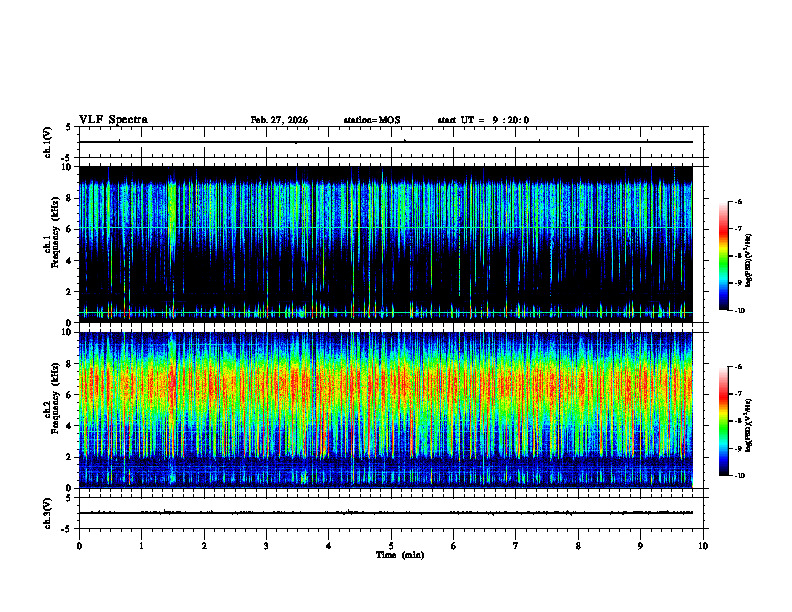Click inside the ch.1 spectrogram panel
The width and height of the screenshot is (792, 612).
click(x=385, y=244)
